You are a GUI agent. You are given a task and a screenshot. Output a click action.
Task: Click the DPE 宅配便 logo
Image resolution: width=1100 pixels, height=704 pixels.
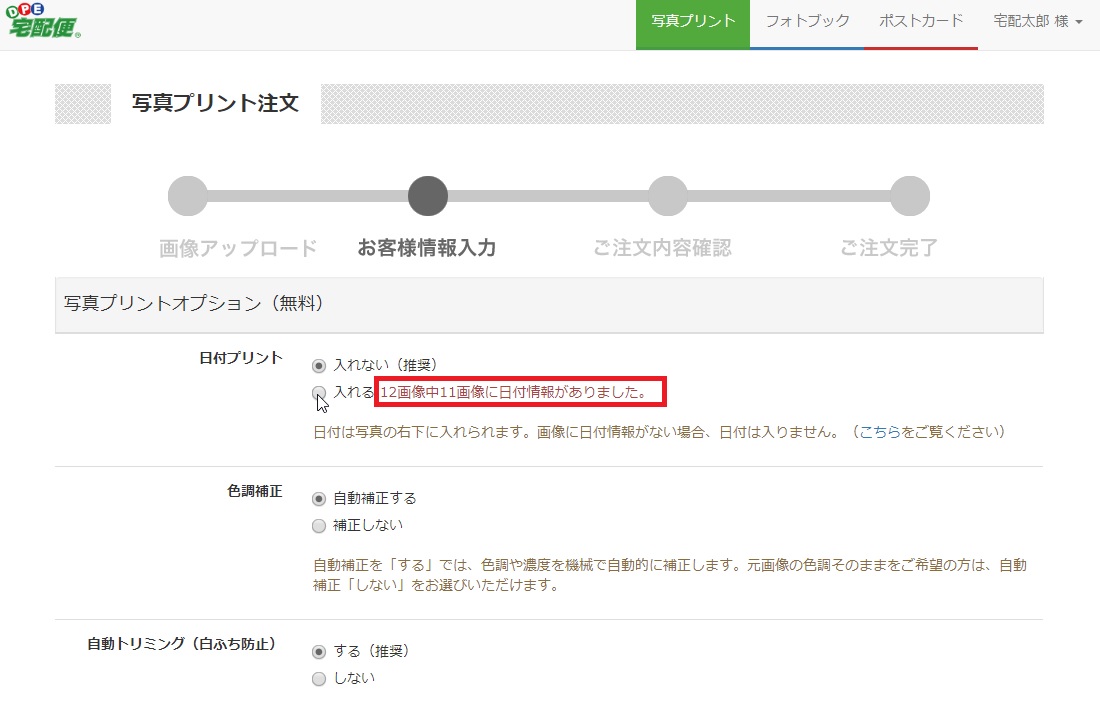tap(43, 21)
